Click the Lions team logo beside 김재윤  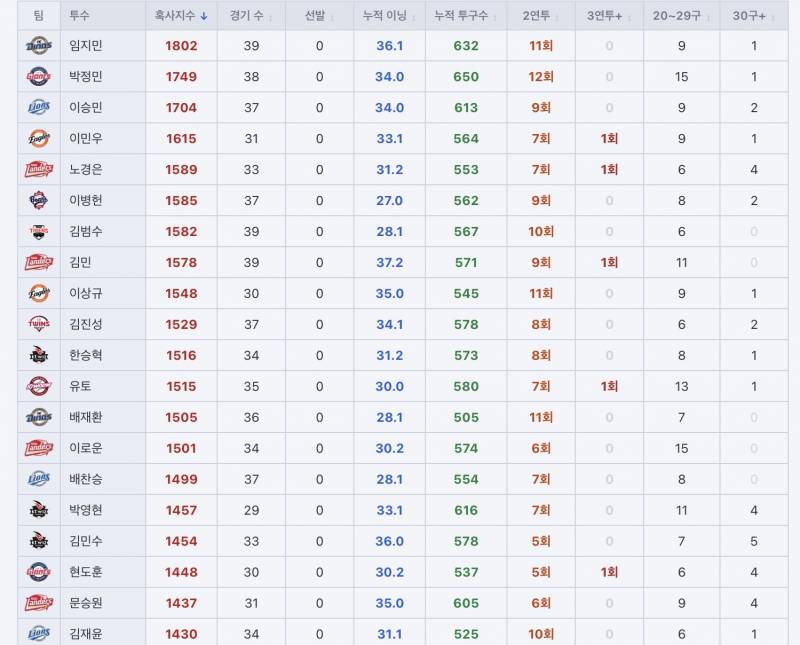coord(39,634)
